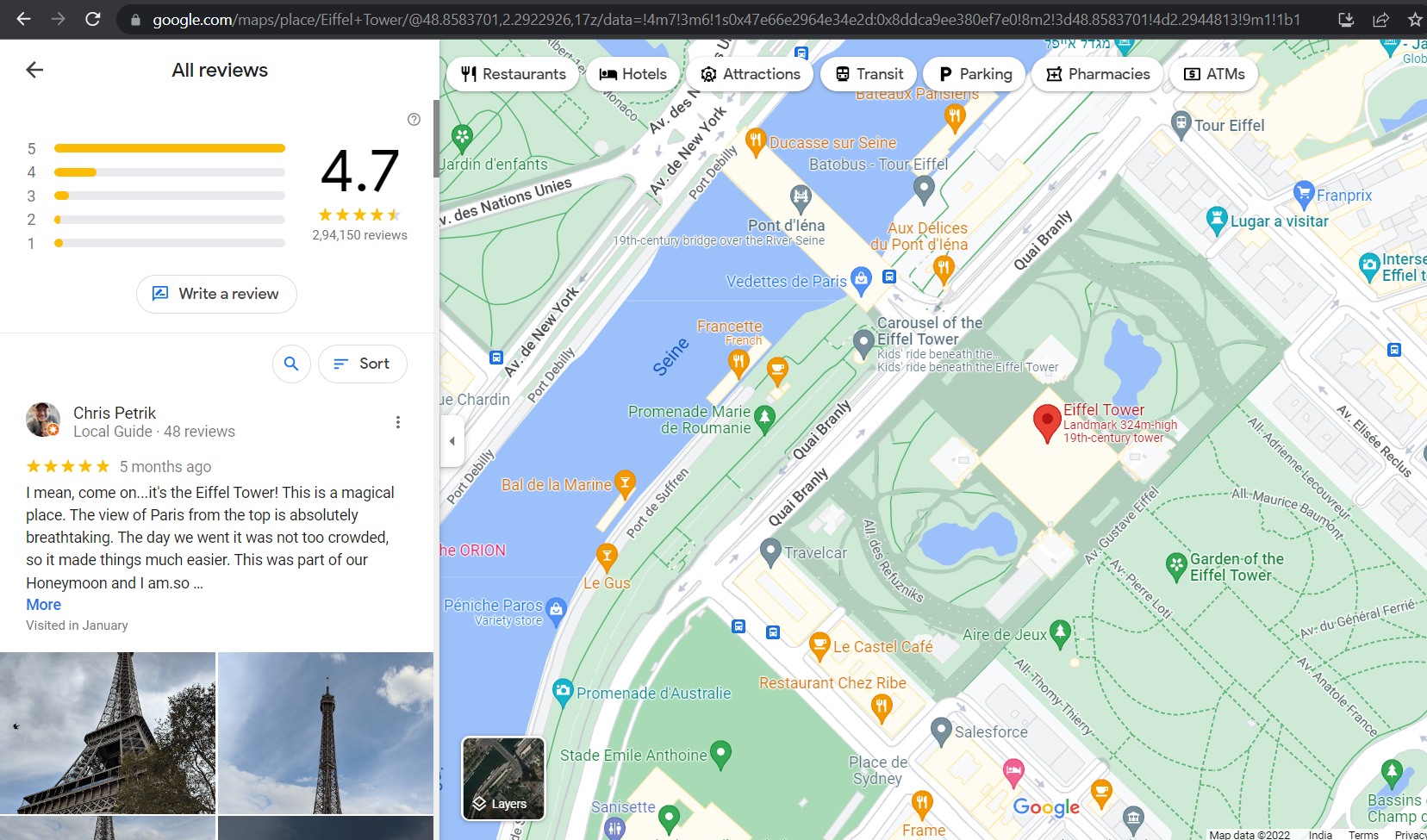Bookmark this page with the star icon
The width and height of the screenshot is (1427, 840).
click(1414, 19)
